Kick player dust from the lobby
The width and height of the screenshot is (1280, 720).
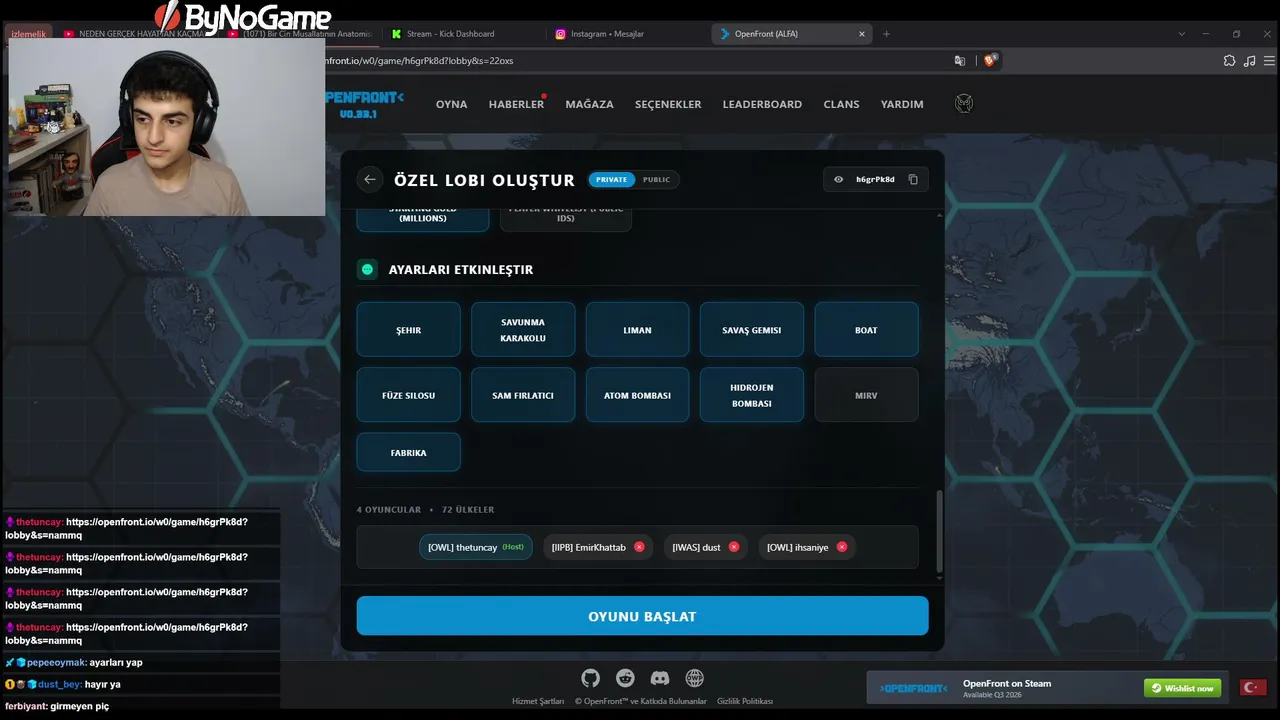(x=734, y=547)
